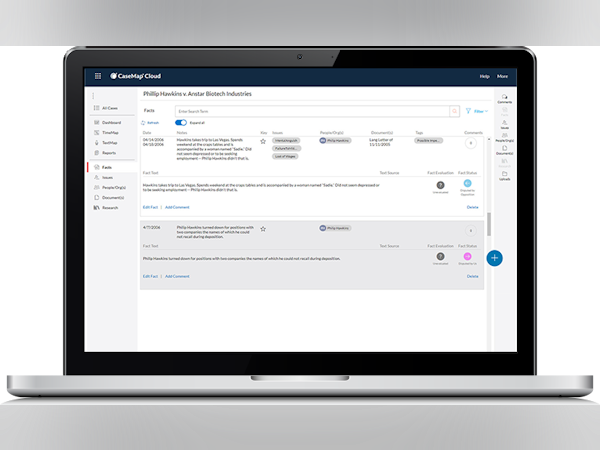Open Document(s) in the right panel
The image size is (600, 450).
click(x=504, y=150)
